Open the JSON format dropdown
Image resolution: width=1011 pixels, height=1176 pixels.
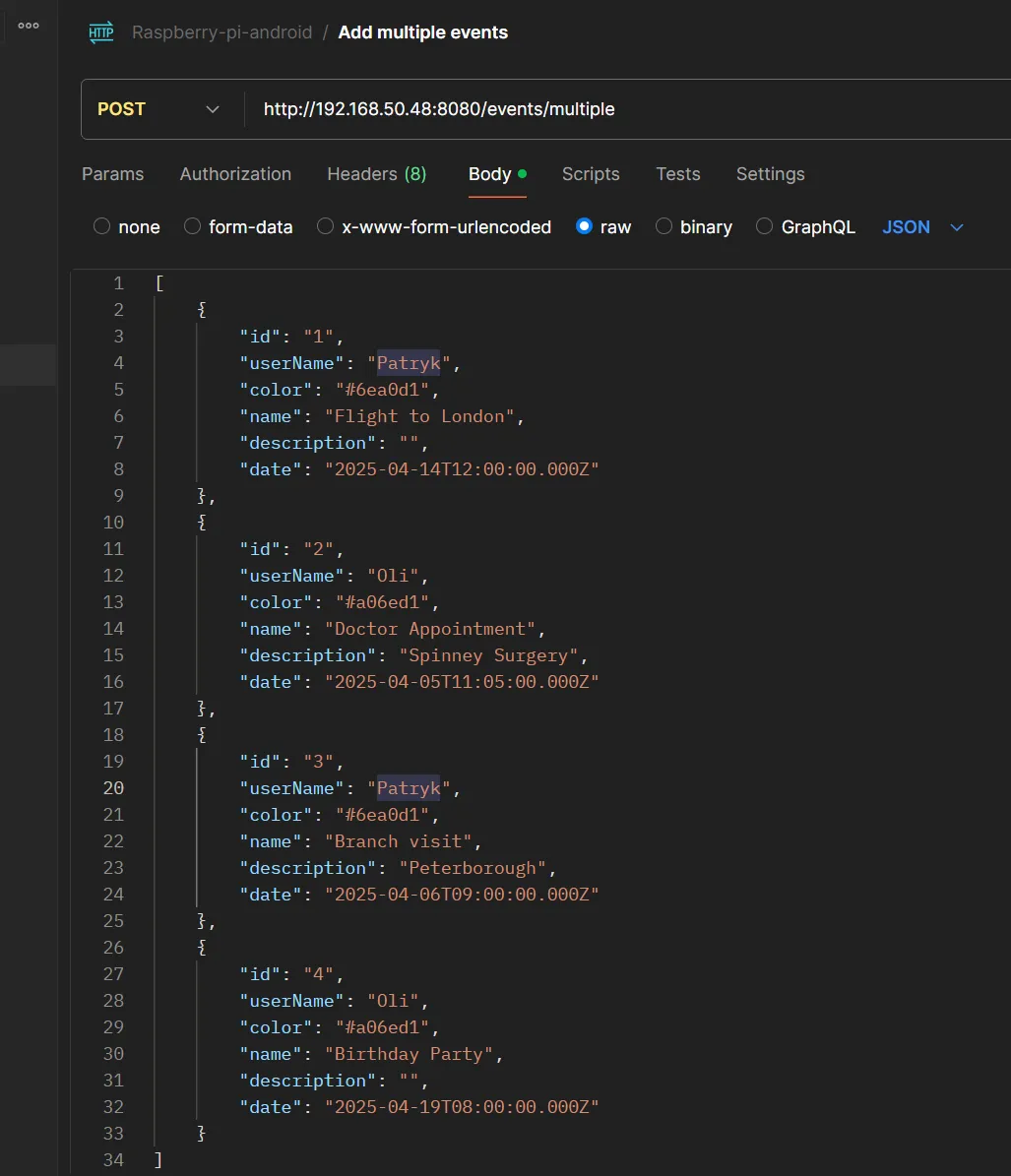(921, 227)
